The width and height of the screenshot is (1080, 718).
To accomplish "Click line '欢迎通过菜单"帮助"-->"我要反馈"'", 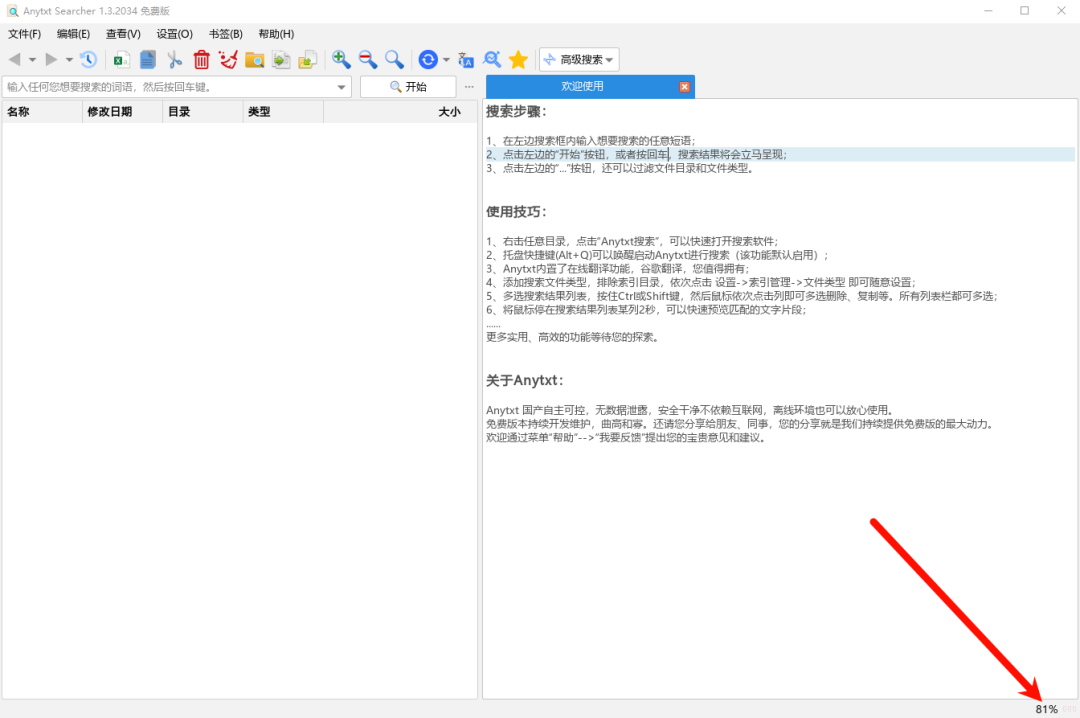I will (627, 438).
